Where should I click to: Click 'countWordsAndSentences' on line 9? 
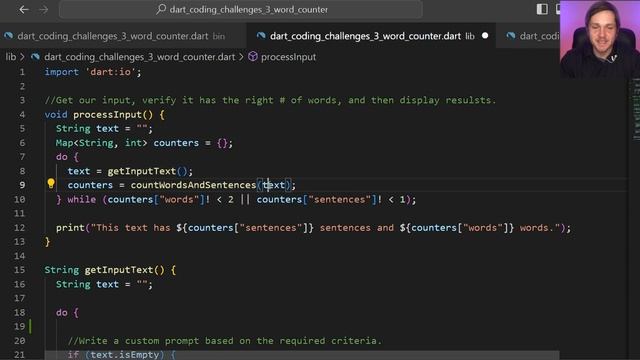tap(193, 185)
